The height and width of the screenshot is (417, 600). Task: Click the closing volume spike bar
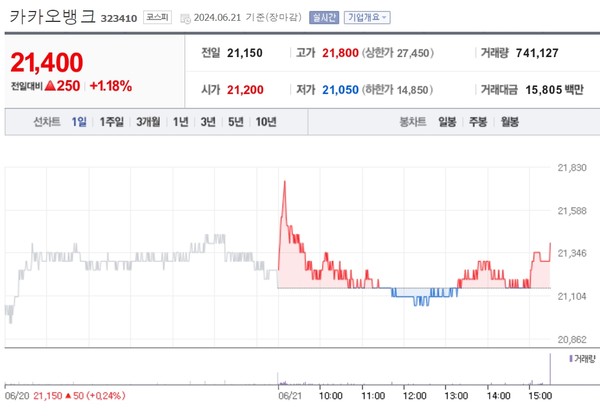click(x=550, y=369)
